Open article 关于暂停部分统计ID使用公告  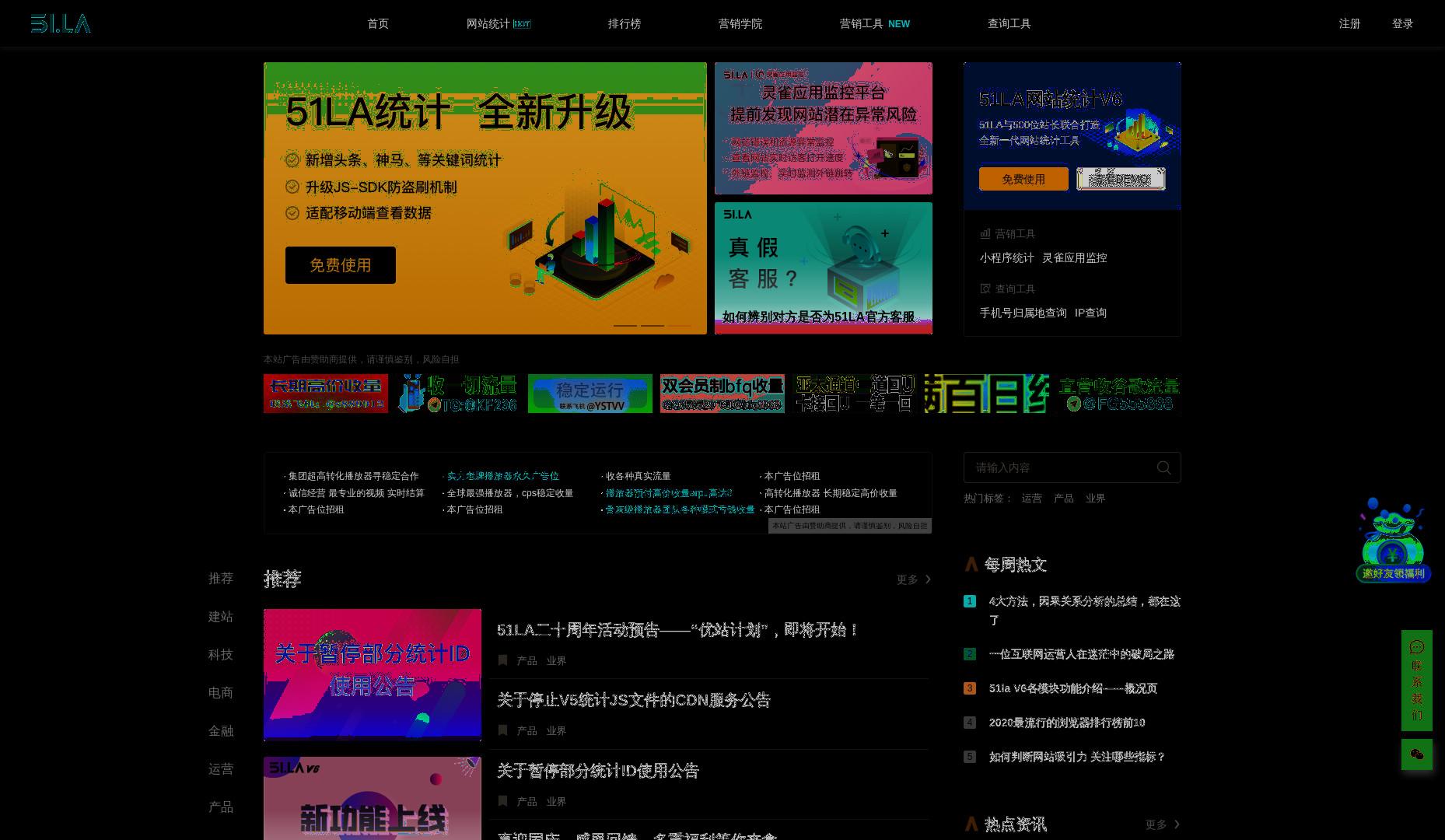[598, 771]
